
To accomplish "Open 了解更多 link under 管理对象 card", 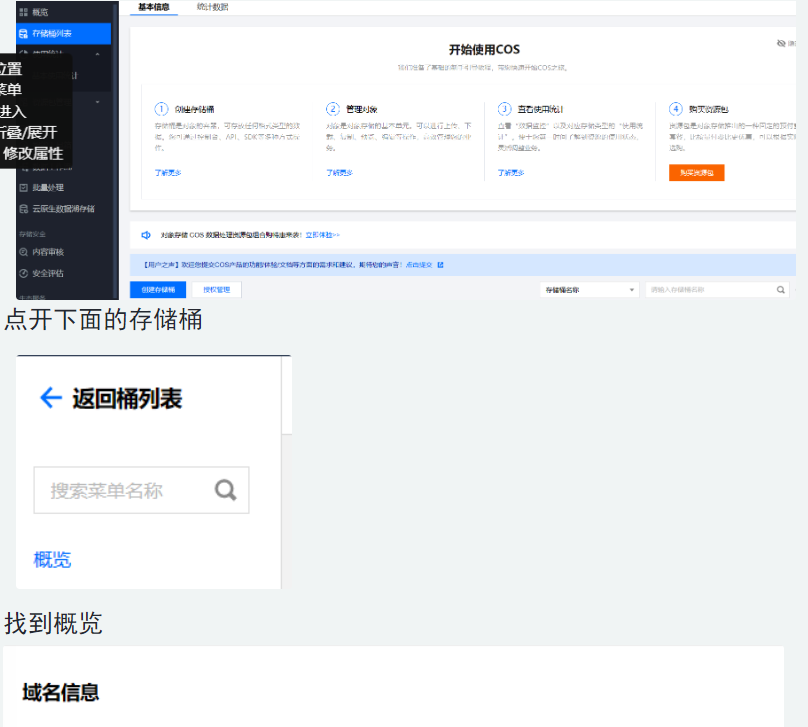I will 340,173.
